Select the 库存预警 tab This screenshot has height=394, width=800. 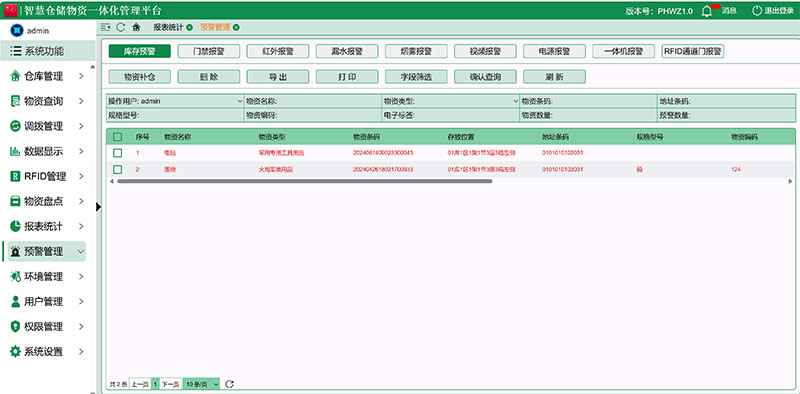[x=139, y=51]
